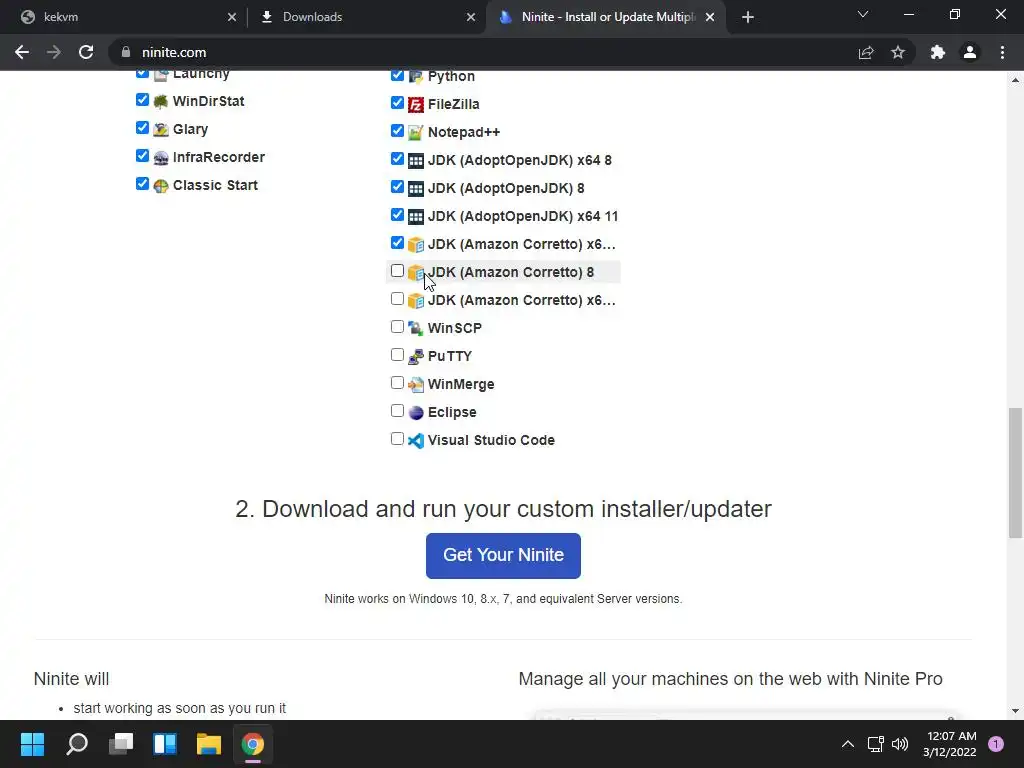Open Chrome profile avatar
Screen dimensions: 1024x768
970,52
